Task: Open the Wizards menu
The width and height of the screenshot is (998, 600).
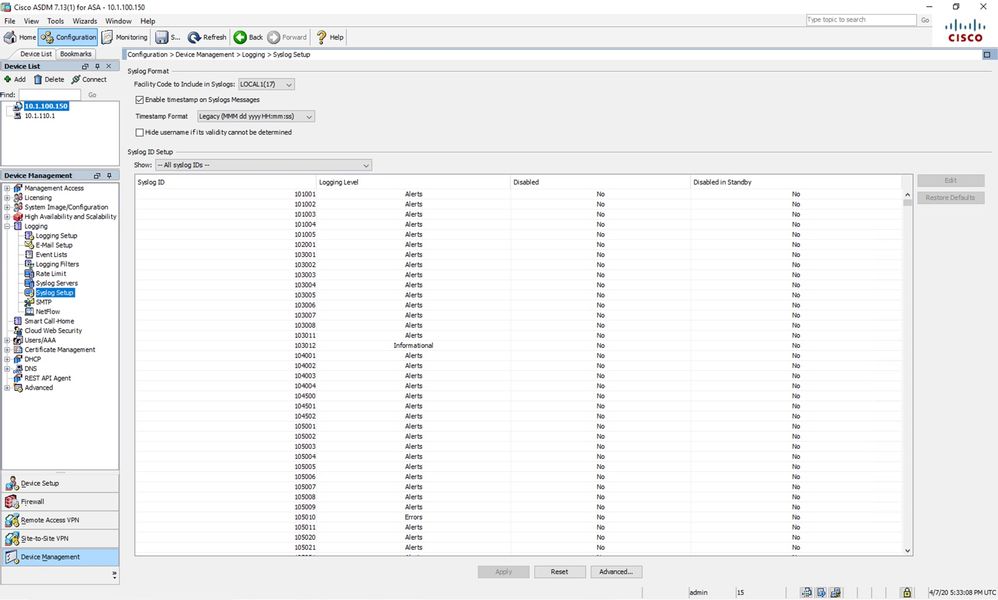Action: (x=85, y=21)
